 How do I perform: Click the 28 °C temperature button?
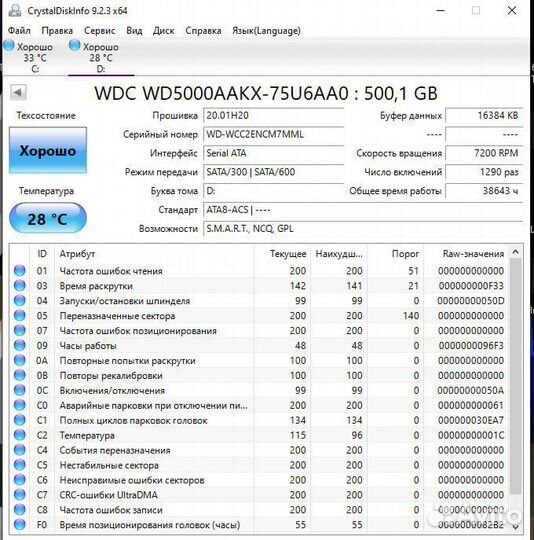[48, 218]
